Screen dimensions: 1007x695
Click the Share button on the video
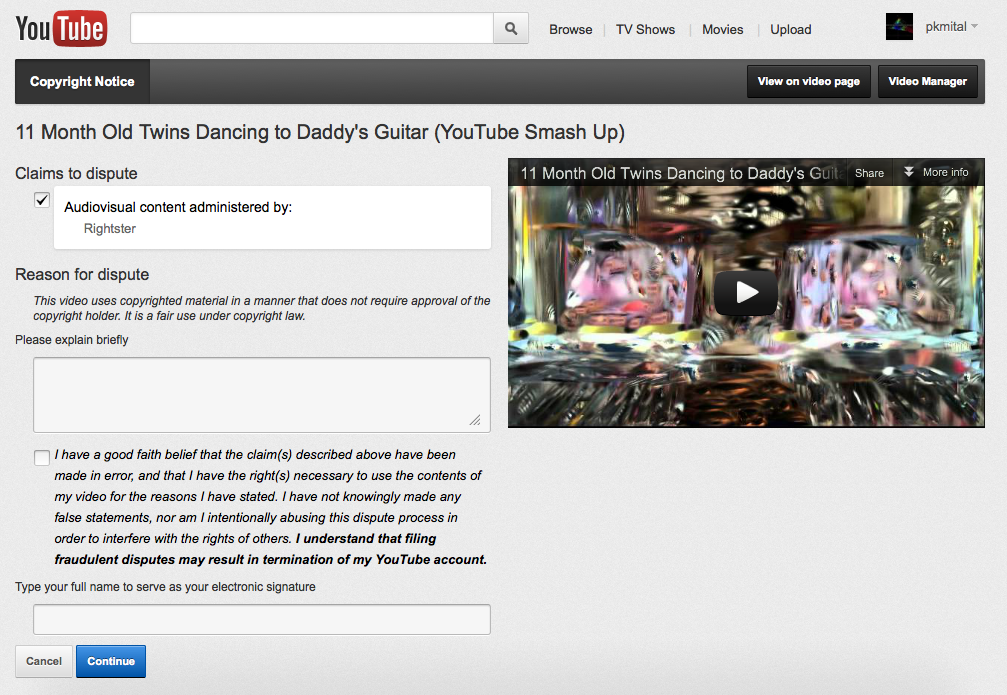pyautogui.click(x=869, y=173)
